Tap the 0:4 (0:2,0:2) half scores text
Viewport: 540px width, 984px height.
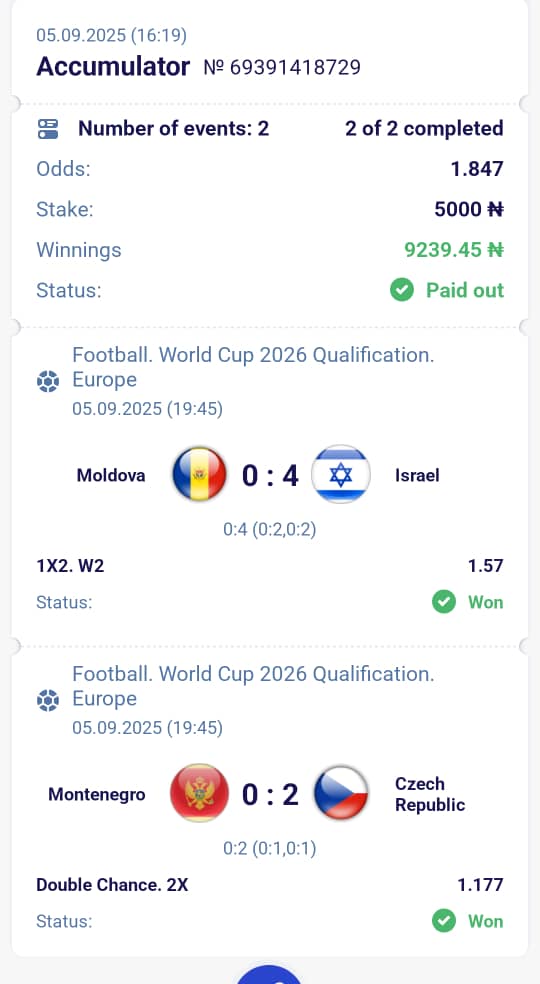(270, 530)
